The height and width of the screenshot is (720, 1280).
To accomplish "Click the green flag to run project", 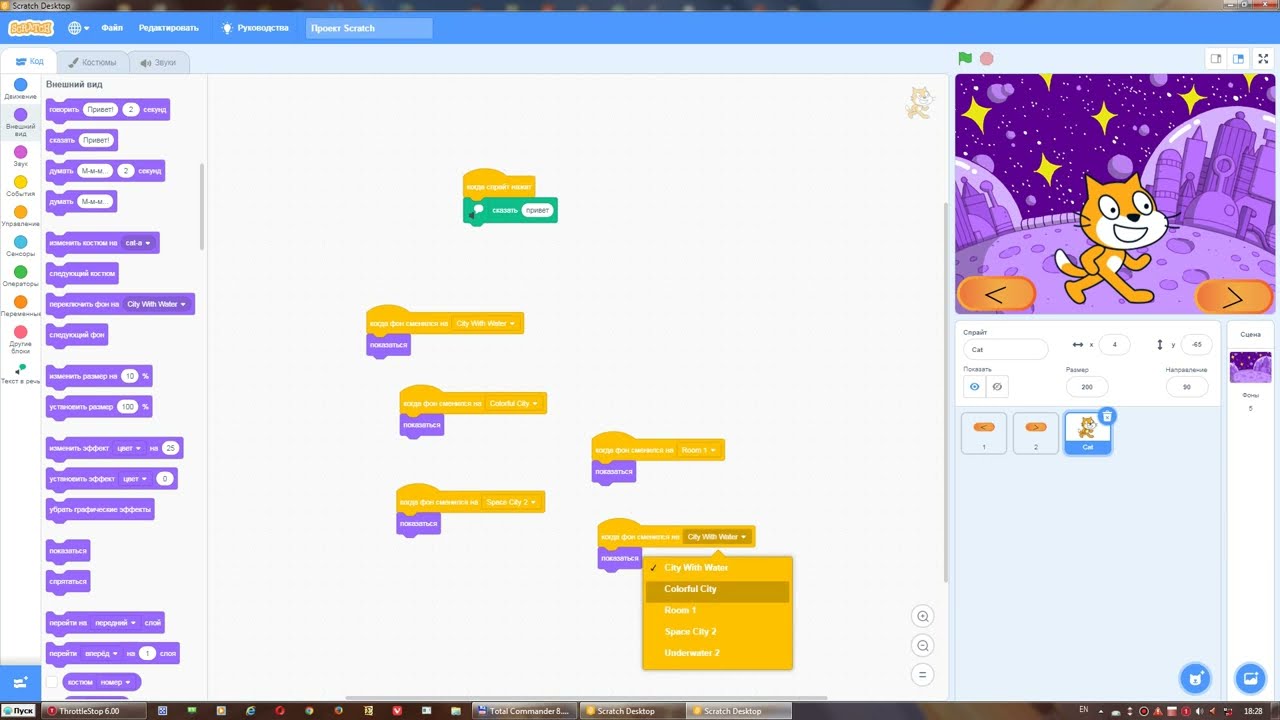I will pyautogui.click(x=965, y=59).
